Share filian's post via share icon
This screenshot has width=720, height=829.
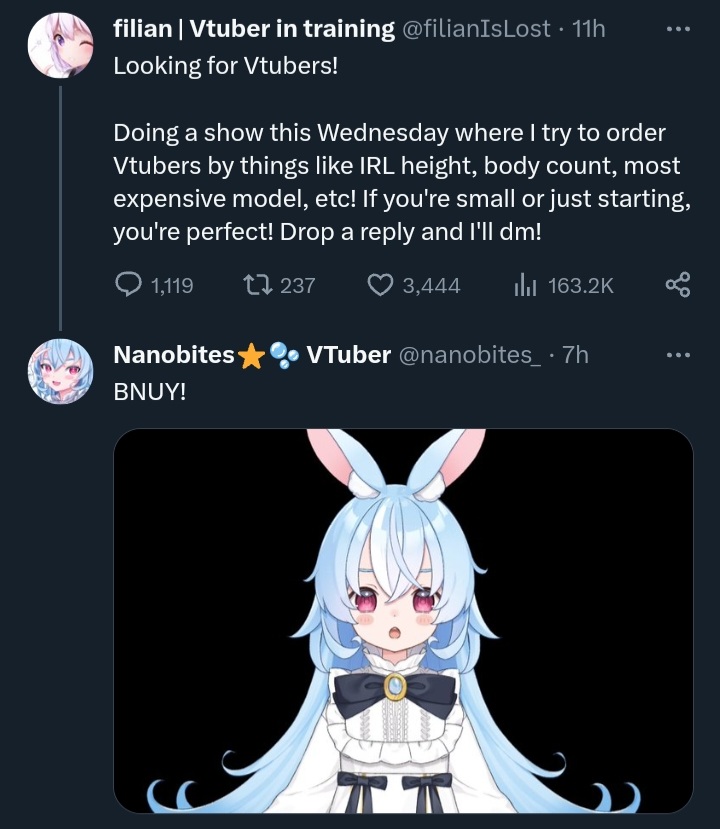[678, 284]
